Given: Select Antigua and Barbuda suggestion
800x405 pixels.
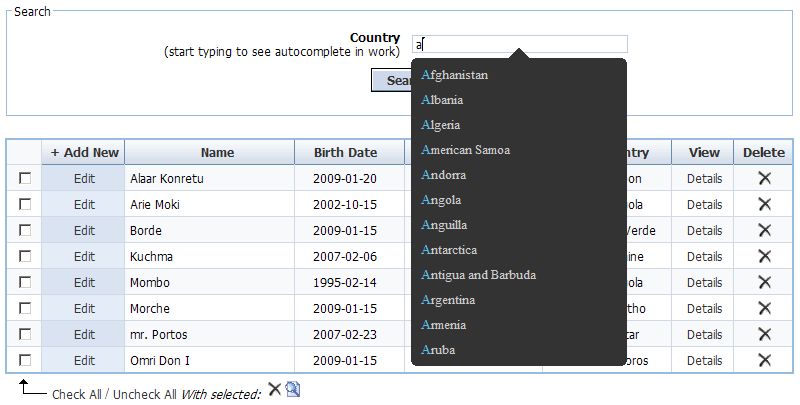Looking at the screenshot, I should [478, 275].
